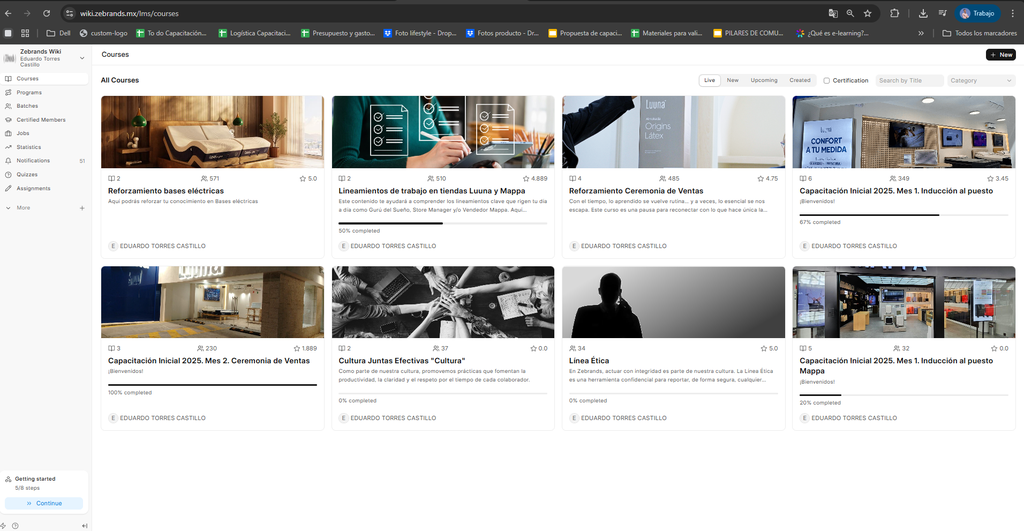Open the media control icon in the toolbar
The image size is (1024, 531).
tap(942, 13)
